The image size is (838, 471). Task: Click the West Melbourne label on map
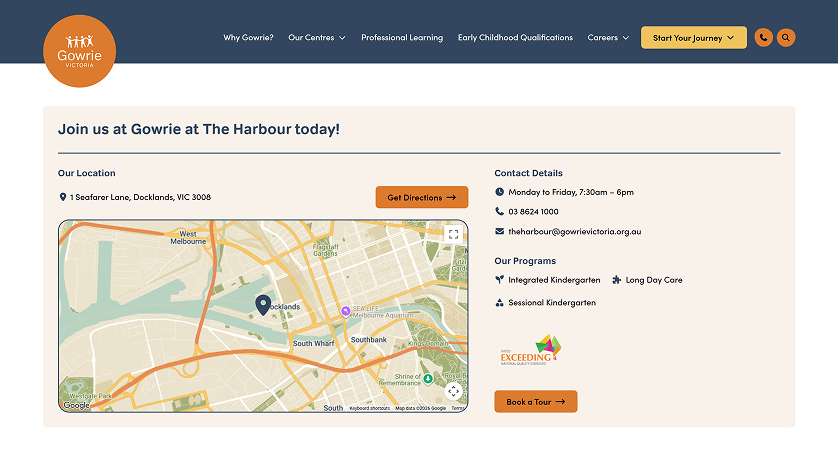(188, 237)
